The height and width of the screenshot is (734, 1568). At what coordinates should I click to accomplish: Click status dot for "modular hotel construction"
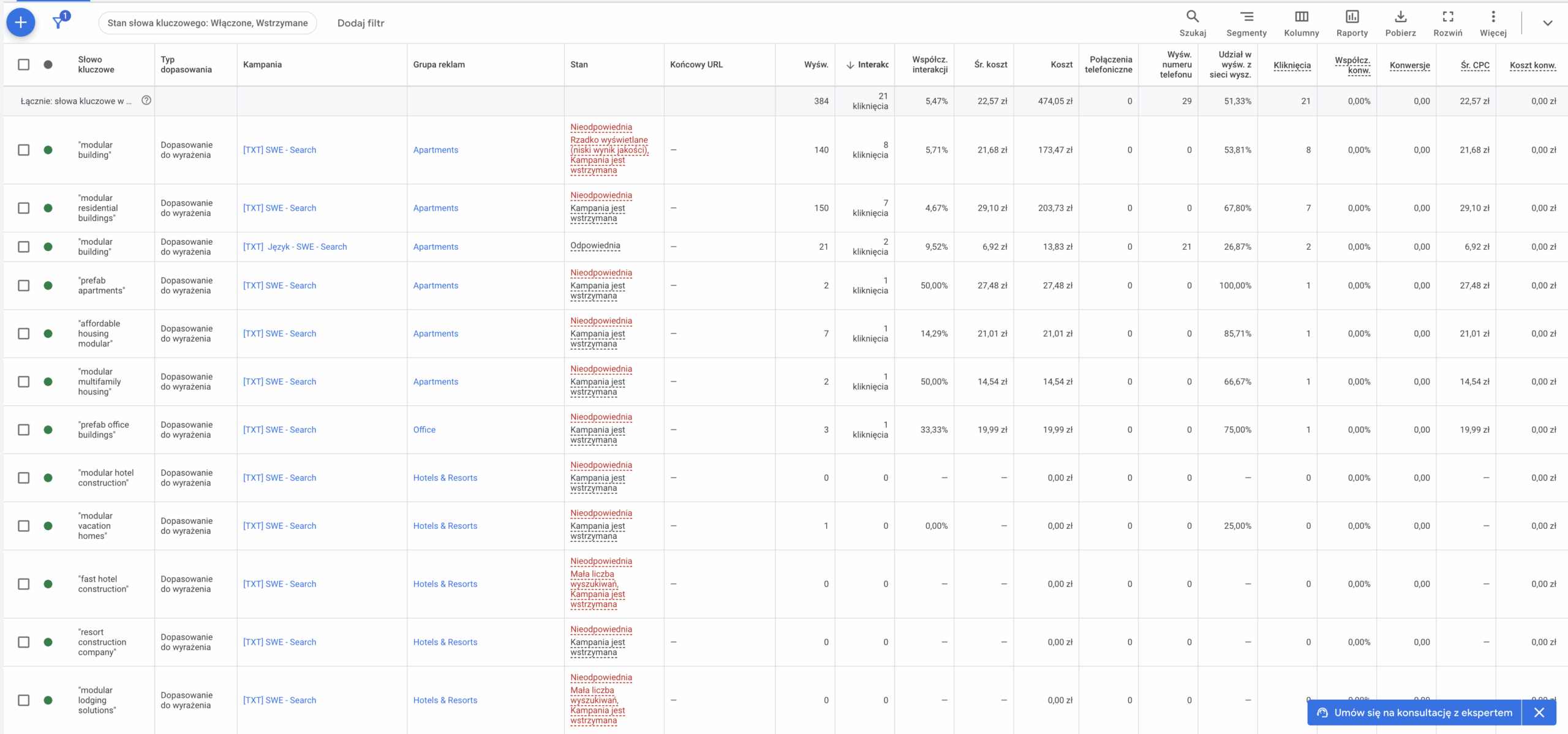click(48, 477)
